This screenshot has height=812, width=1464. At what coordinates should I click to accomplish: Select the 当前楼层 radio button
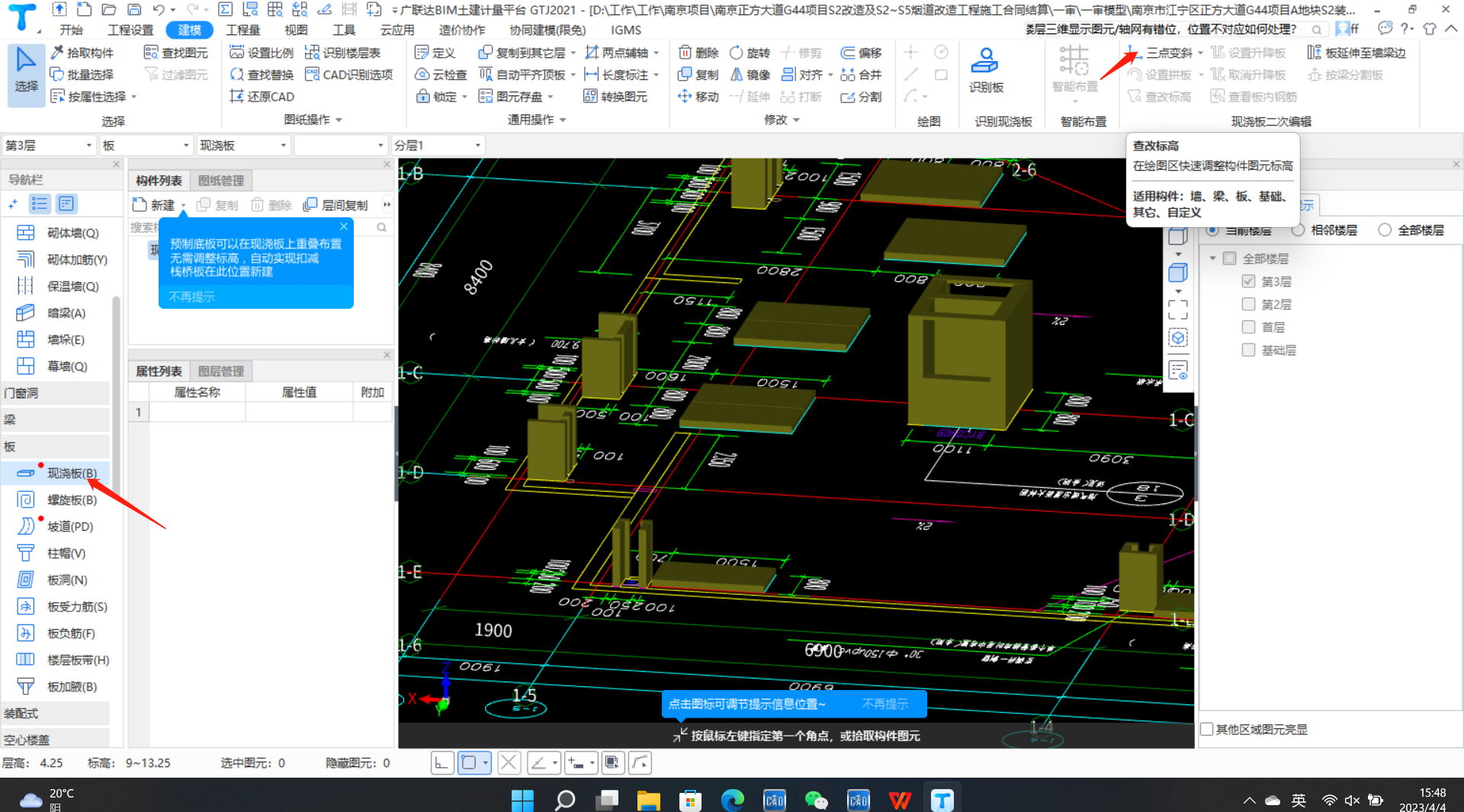click(1212, 230)
